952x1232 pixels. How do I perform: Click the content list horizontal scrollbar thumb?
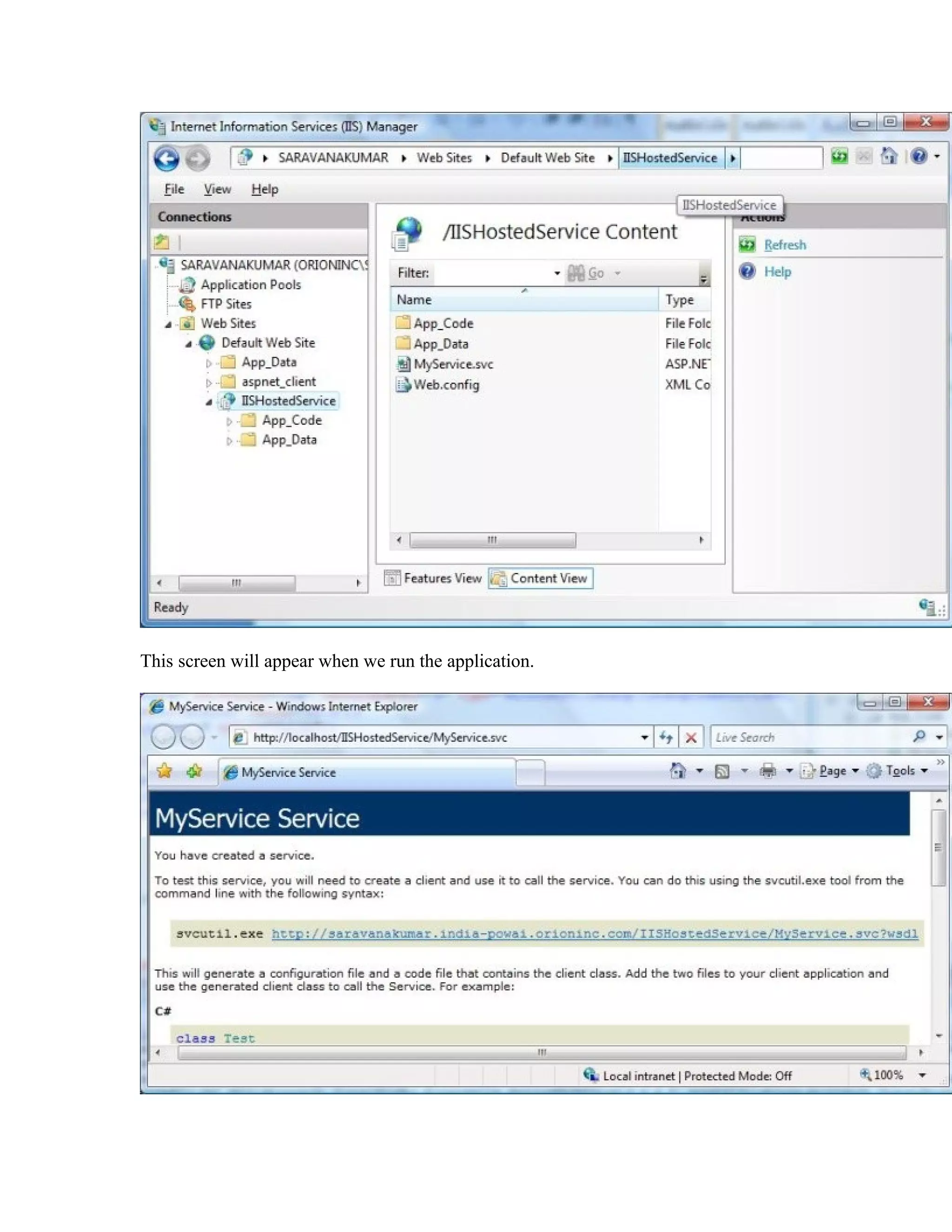(x=492, y=540)
